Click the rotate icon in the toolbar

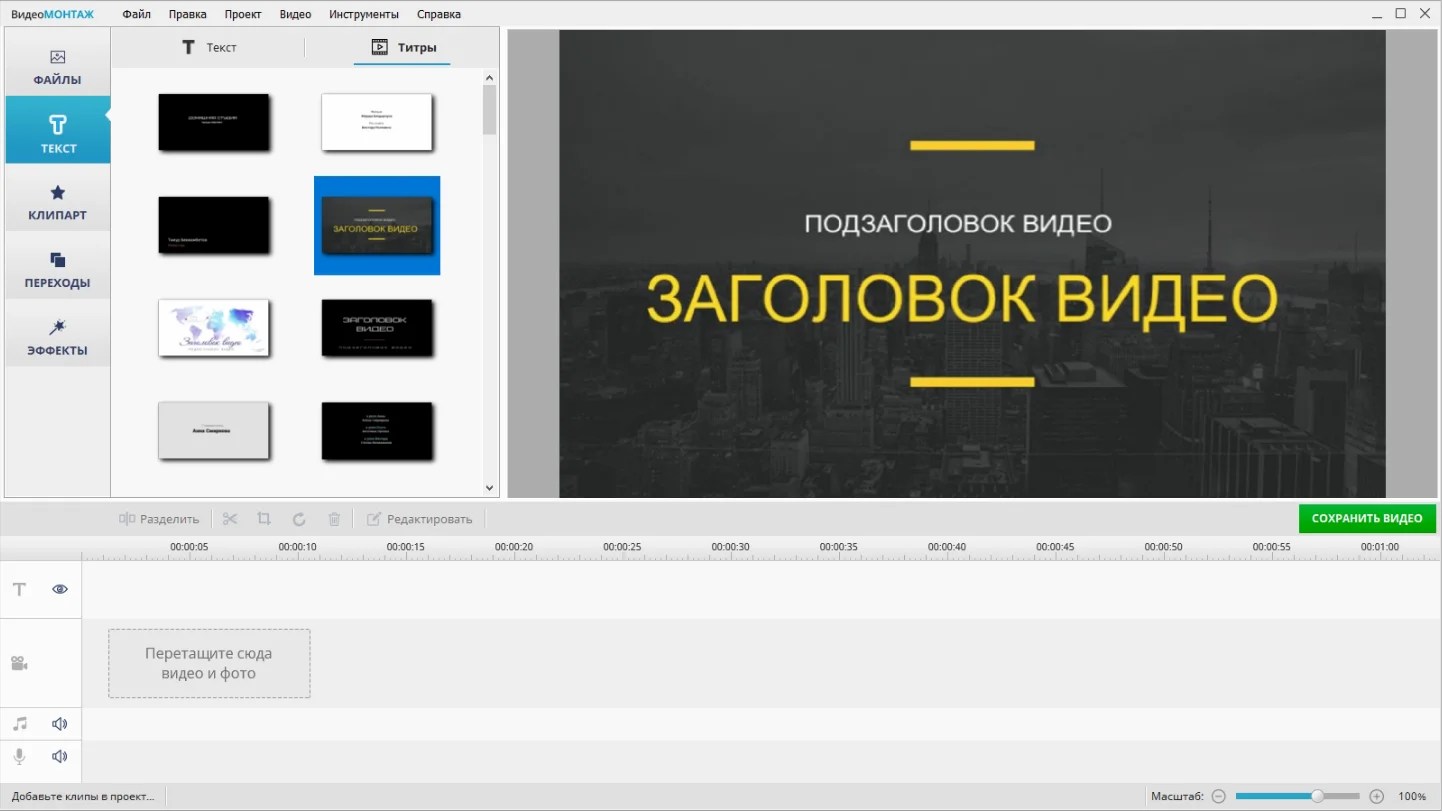click(x=299, y=519)
